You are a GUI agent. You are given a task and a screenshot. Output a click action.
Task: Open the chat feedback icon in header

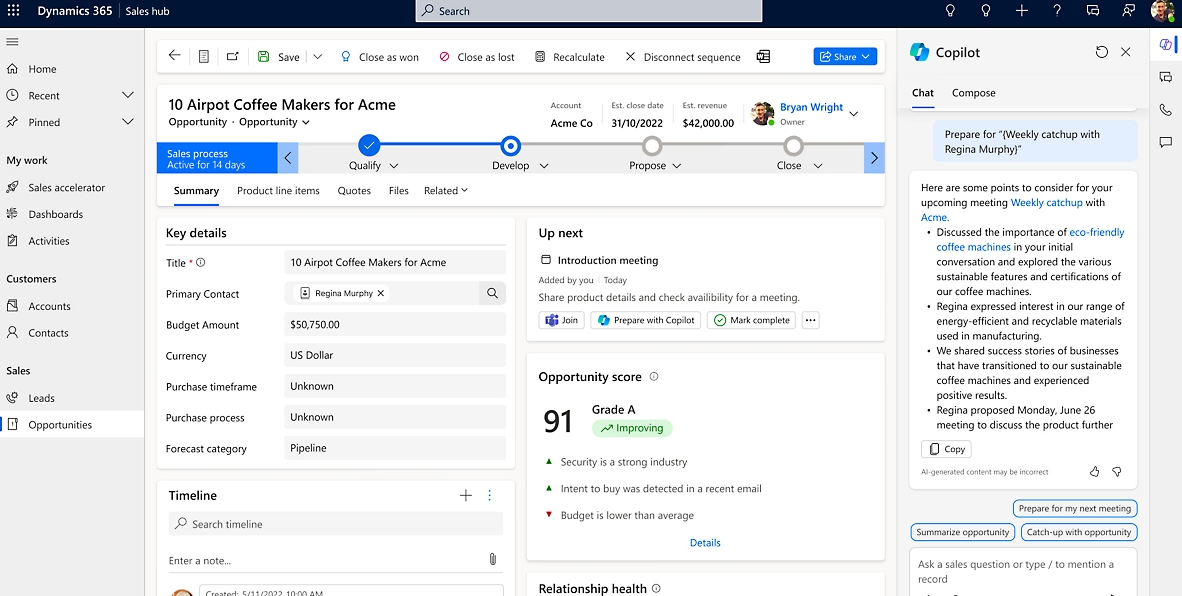(x=1092, y=11)
